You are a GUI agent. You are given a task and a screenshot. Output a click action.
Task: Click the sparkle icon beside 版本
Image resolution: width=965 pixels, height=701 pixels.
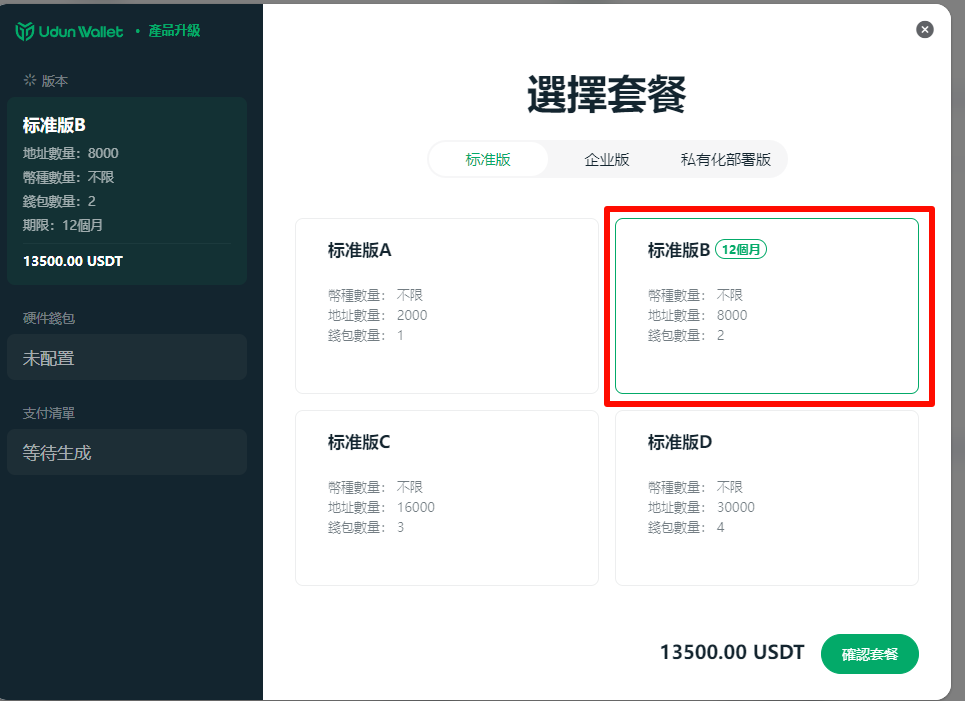point(30,80)
